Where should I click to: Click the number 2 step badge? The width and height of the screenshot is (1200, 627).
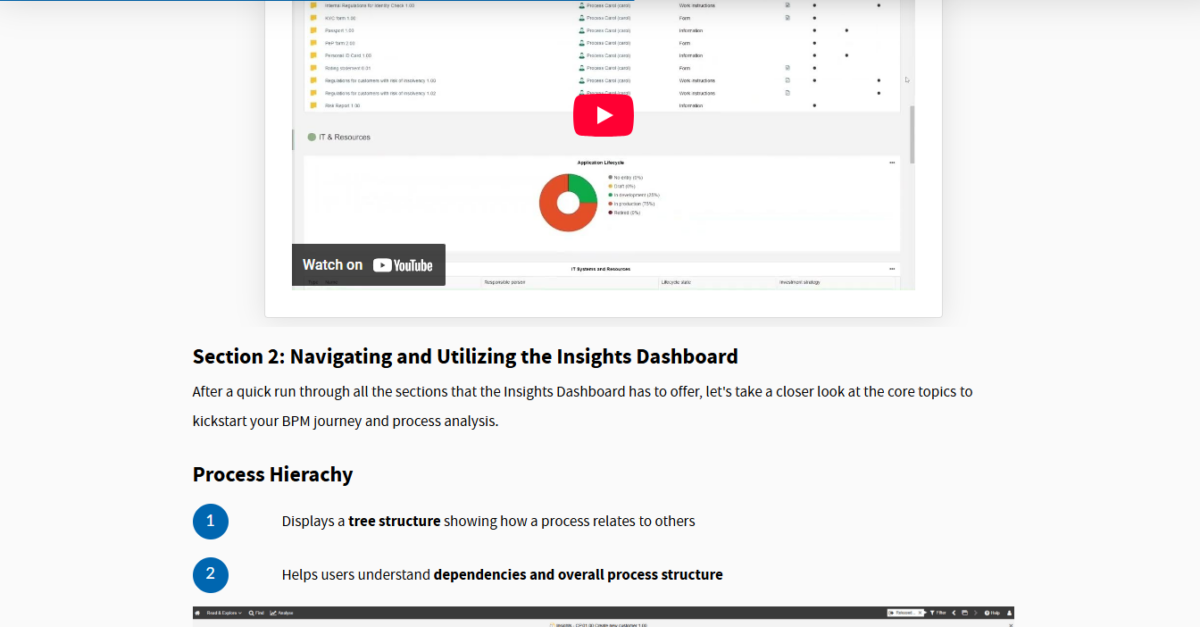click(x=210, y=574)
